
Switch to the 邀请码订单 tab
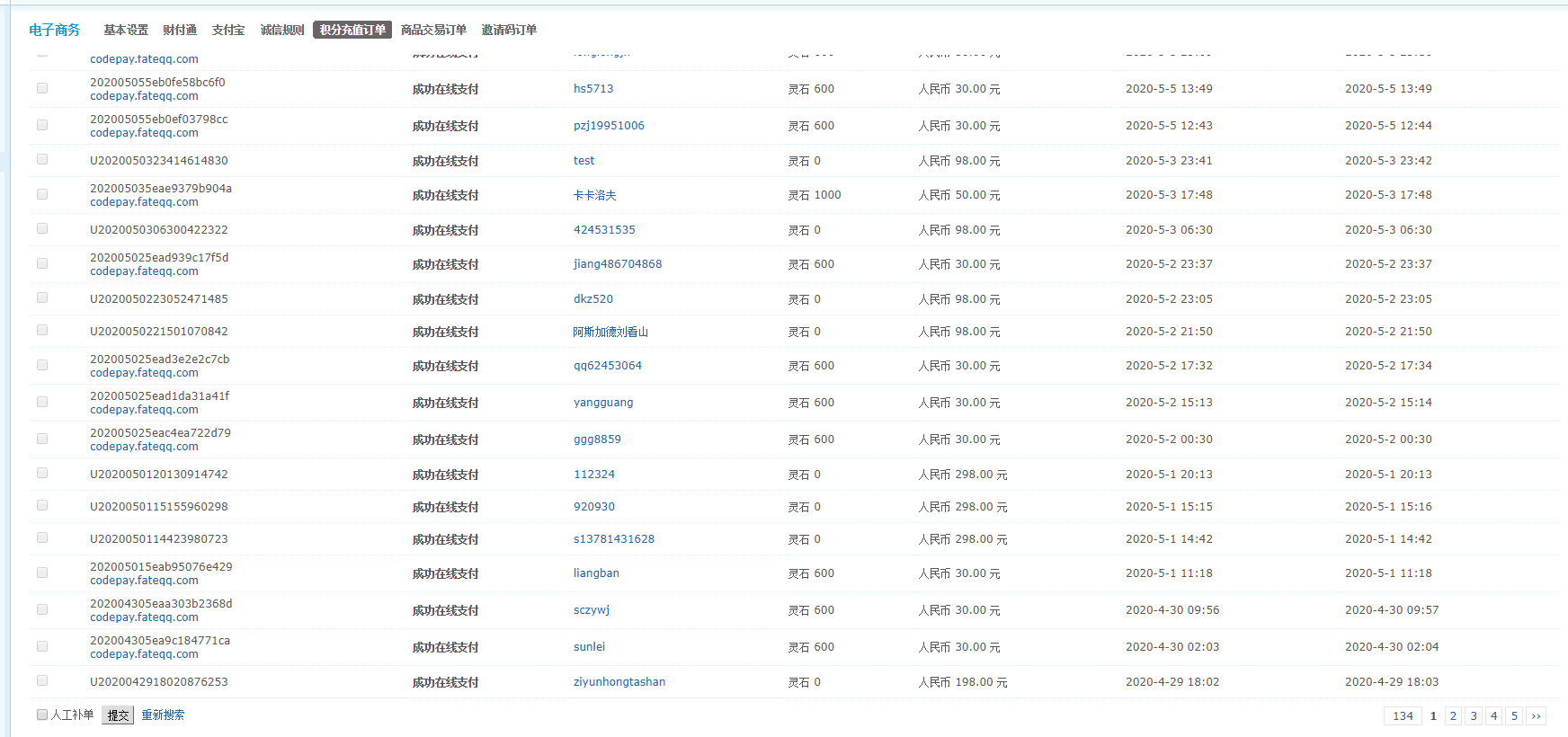[x=509, y=30]
